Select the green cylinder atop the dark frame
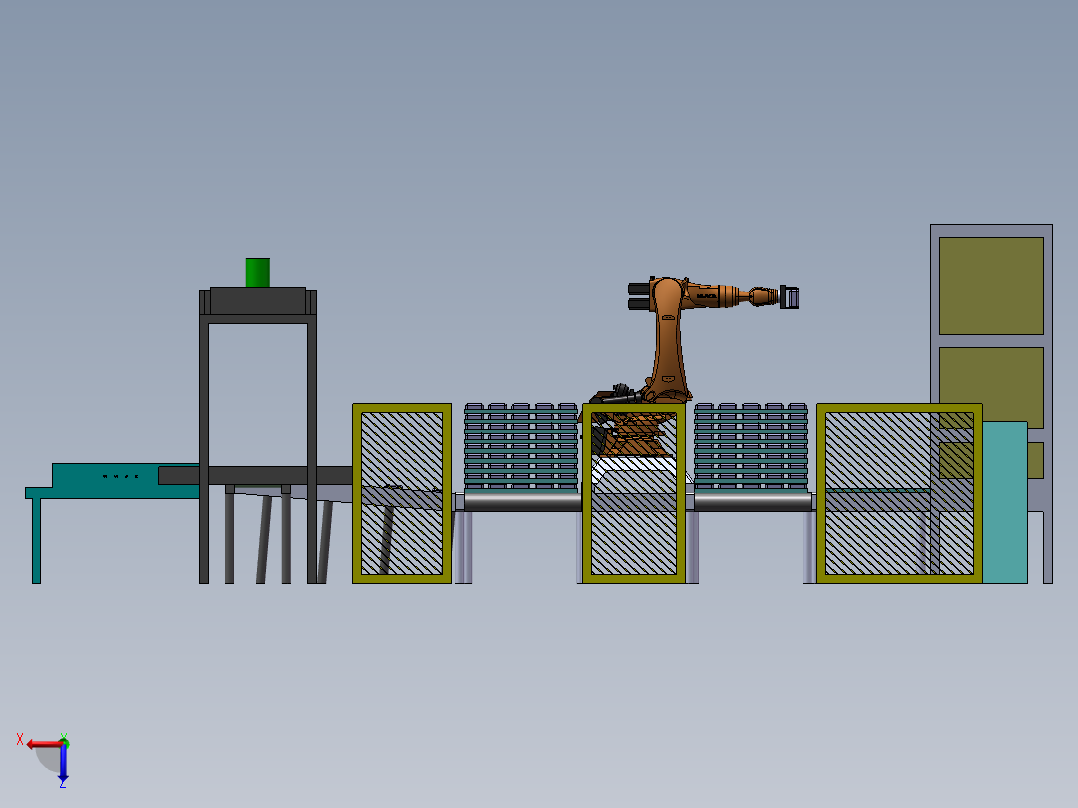 point(258,273)
